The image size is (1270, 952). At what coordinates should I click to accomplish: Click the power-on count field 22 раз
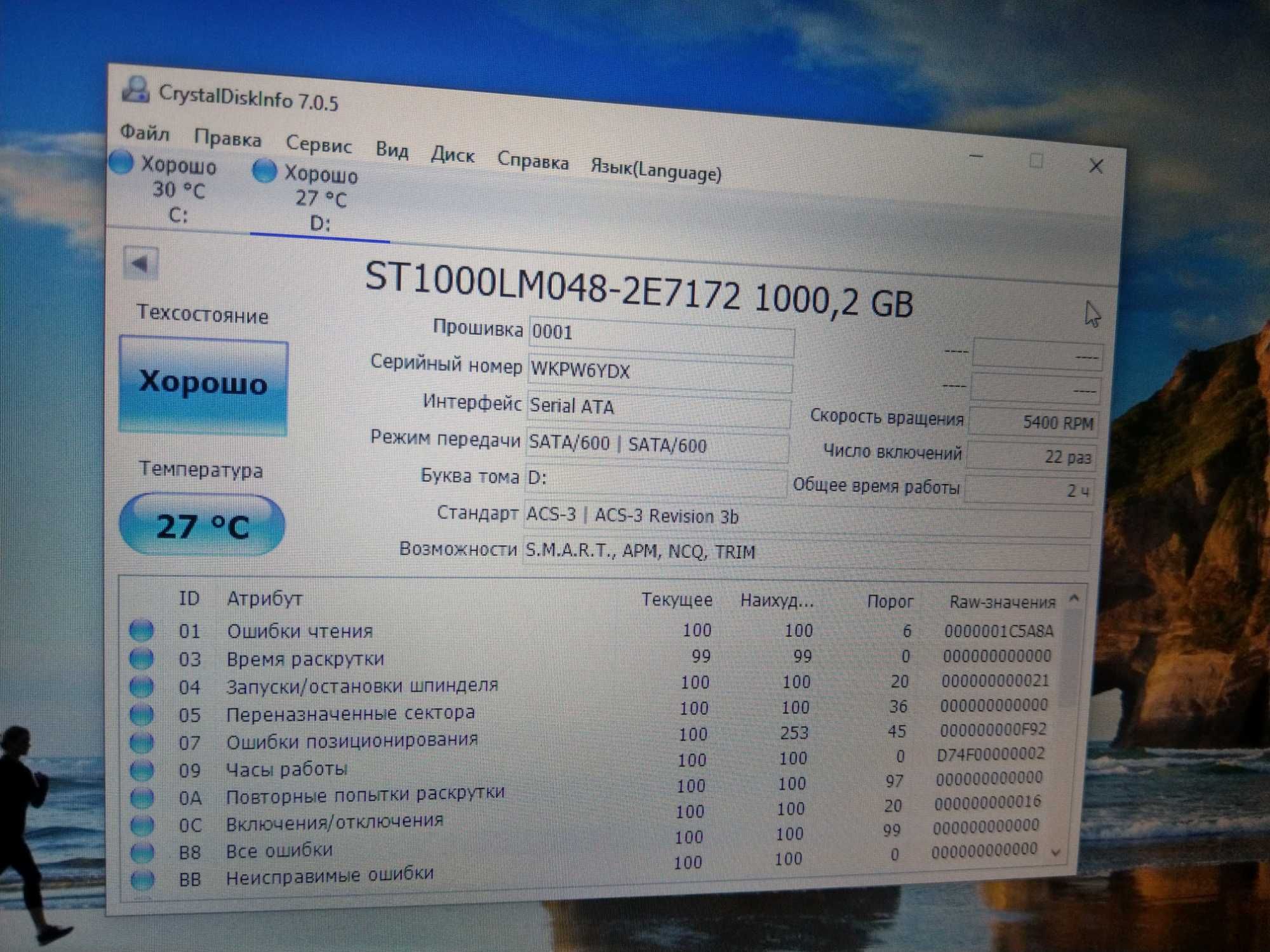(1031, 456)
